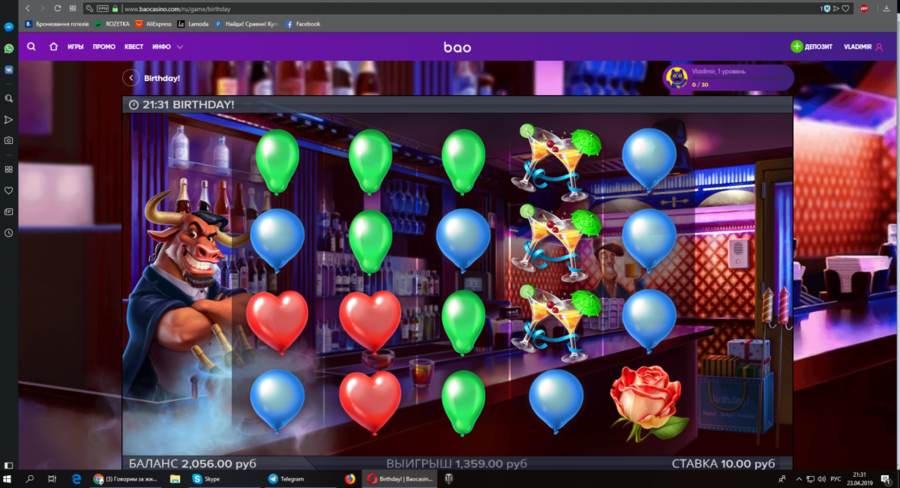Open the AliExpress bookmark
The height and width of the screenshot is (488, 900).
coord(153,24)
